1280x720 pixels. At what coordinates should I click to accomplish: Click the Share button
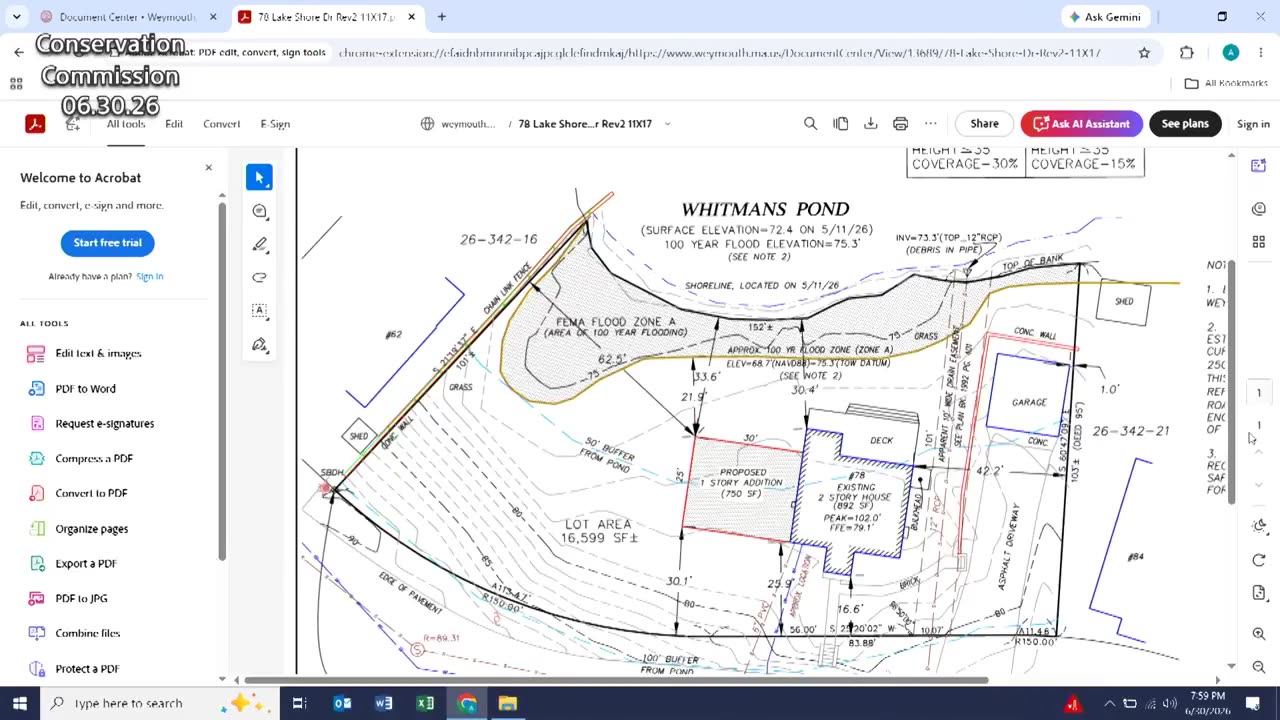coord(984,124)
